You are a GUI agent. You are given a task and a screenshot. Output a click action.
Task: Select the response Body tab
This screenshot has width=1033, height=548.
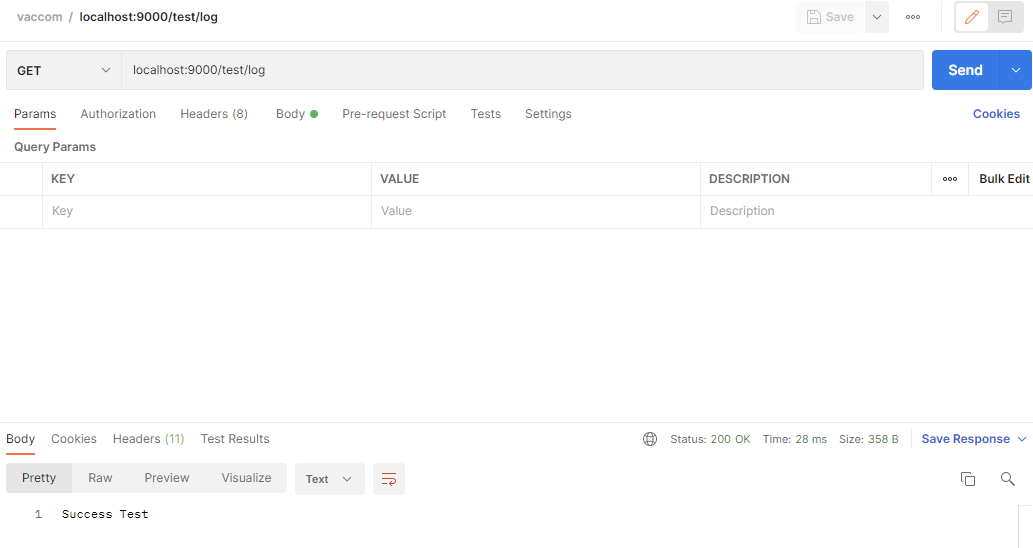(20, 439)
